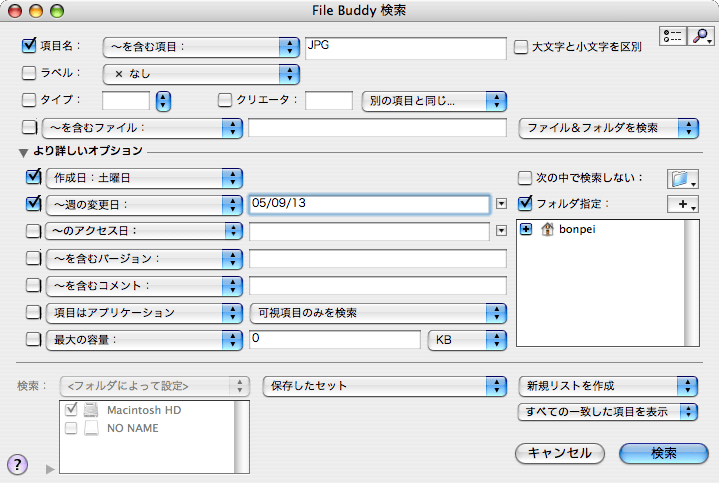Click the NO NAME volume icon
Image resolution: width=719 pixels, height=483 pixels.
pyautogui.click(x=91, y=428)
